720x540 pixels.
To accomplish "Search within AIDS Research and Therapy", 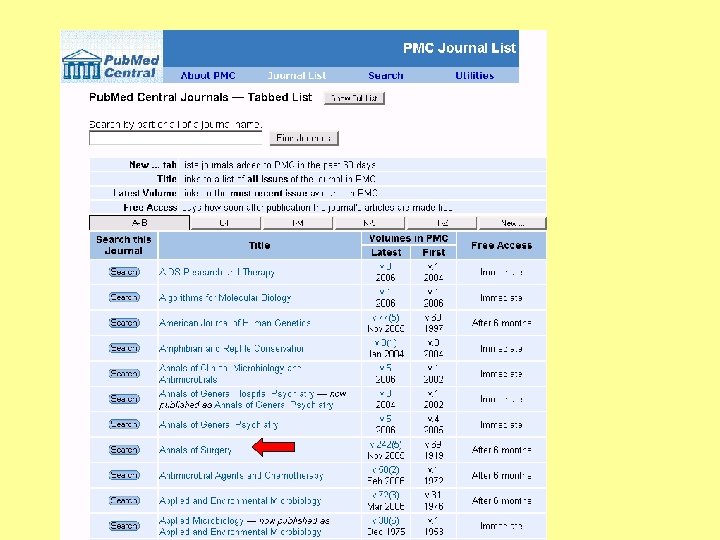I will (124, 272).
